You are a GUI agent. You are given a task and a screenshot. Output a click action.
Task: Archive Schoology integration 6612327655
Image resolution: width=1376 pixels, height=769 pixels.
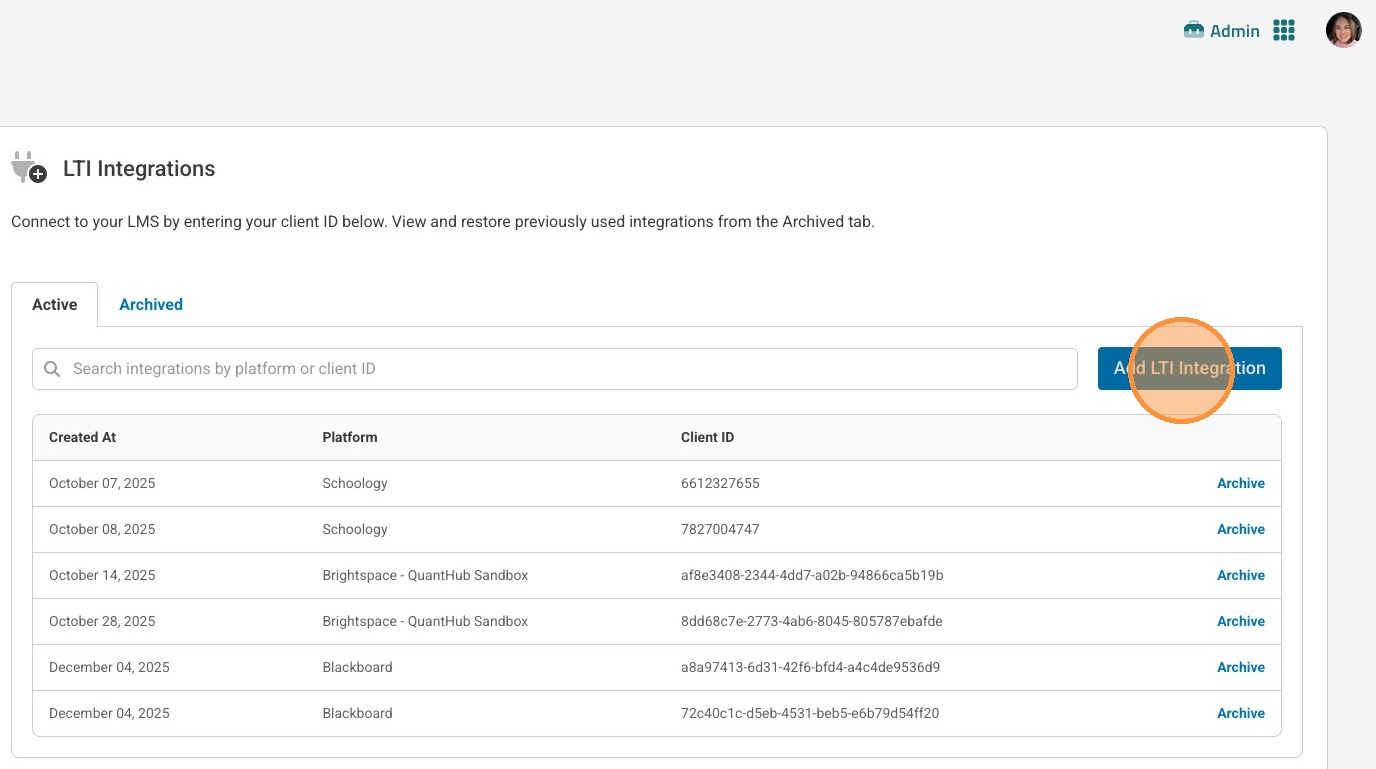1240,483
